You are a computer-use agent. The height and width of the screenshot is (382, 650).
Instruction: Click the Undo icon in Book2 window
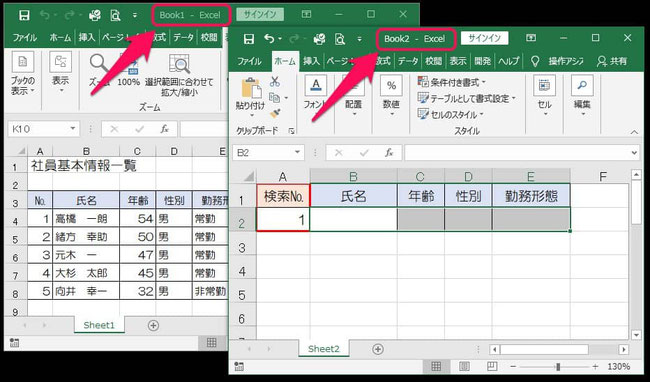(269, 39)
